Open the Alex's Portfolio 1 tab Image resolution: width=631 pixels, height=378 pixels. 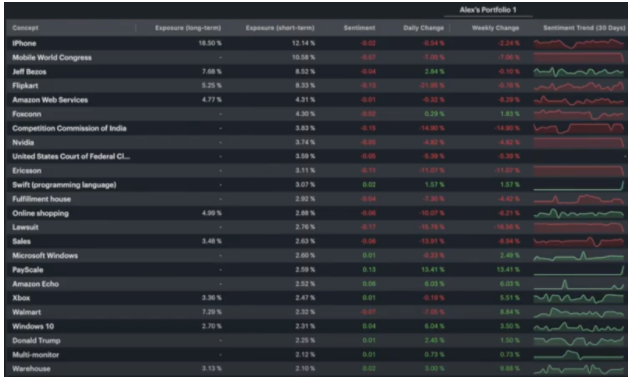pyautogui.click(x=488, y=10)
